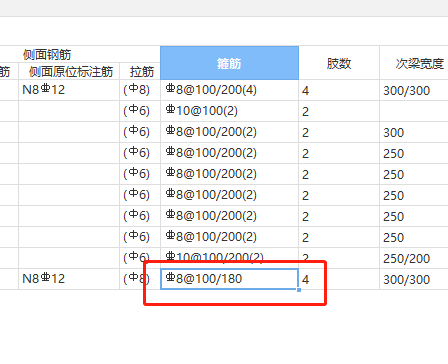The width and height of the screenshot is (448, 364).
Task: Select the 8@100/200(4) stirrup cell
Action: 229,90
